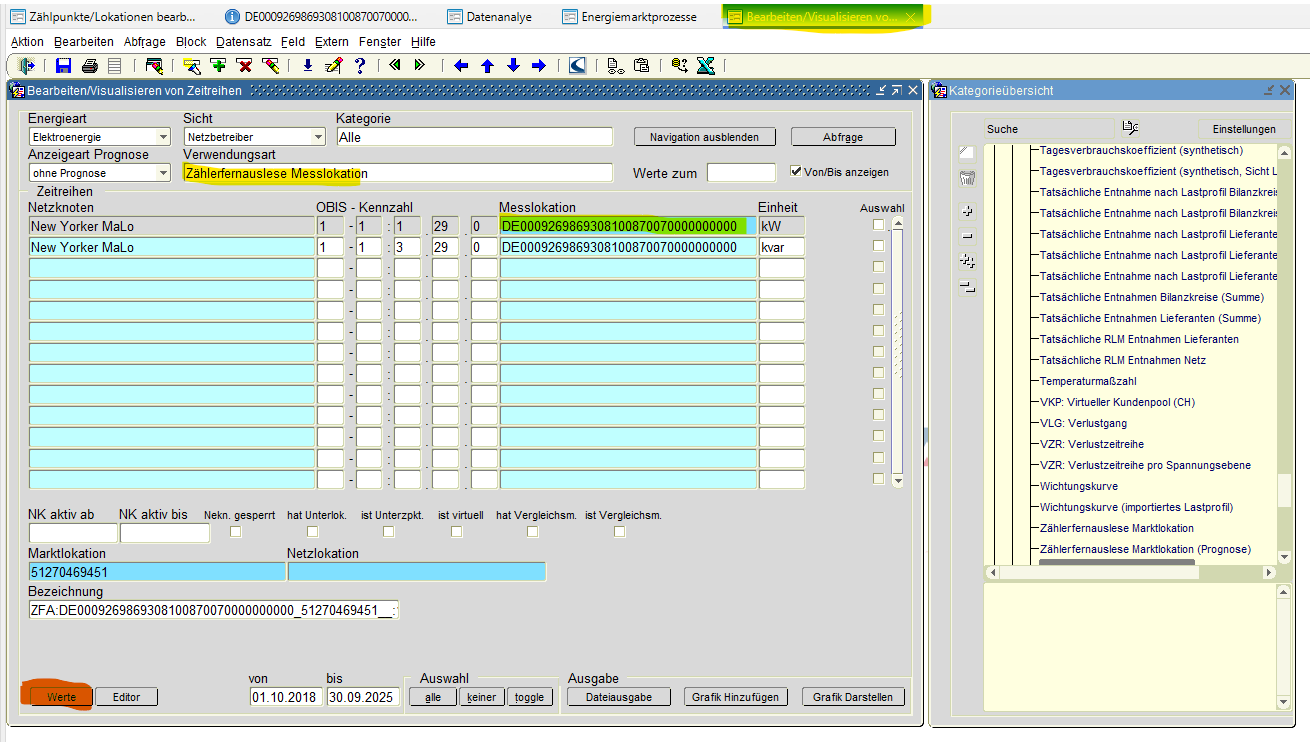This screenshot has width=1310, height=742.
Task: Click the trash can icon in Kategorieübersicht
Action: 967,179
